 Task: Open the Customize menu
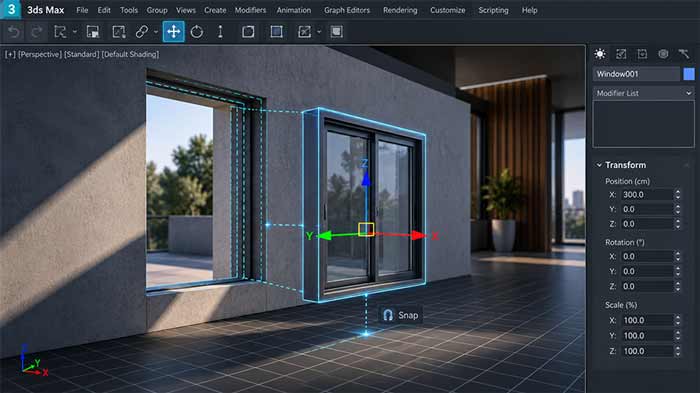(x=448, y=10)
